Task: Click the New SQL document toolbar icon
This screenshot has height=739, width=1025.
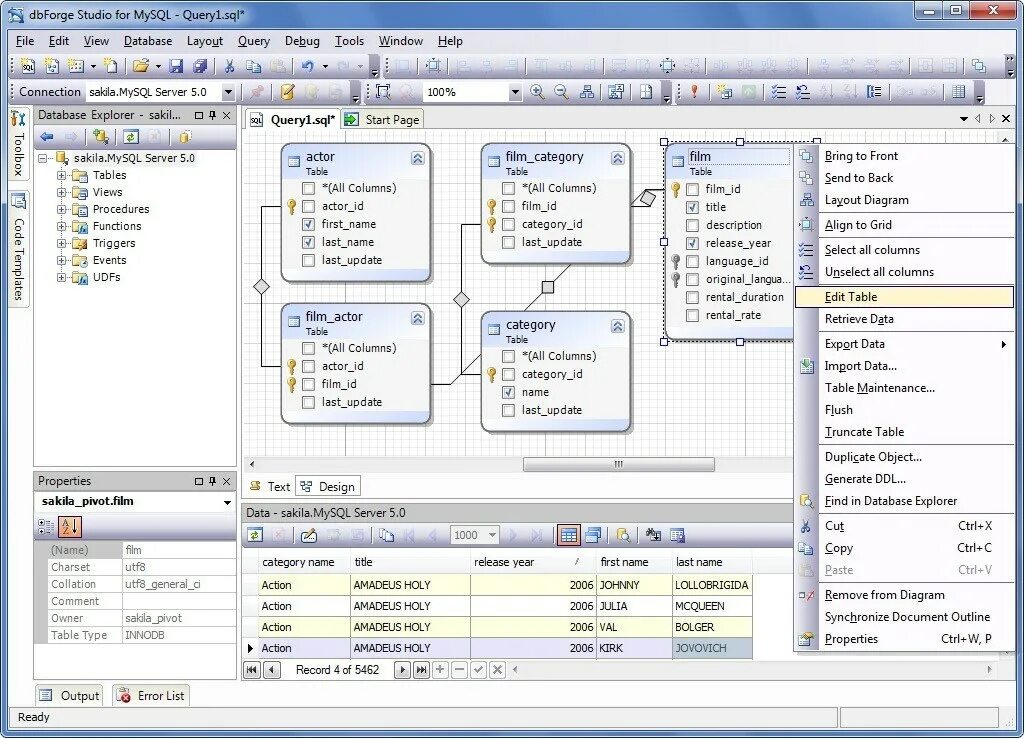Action: pos(28,65)
